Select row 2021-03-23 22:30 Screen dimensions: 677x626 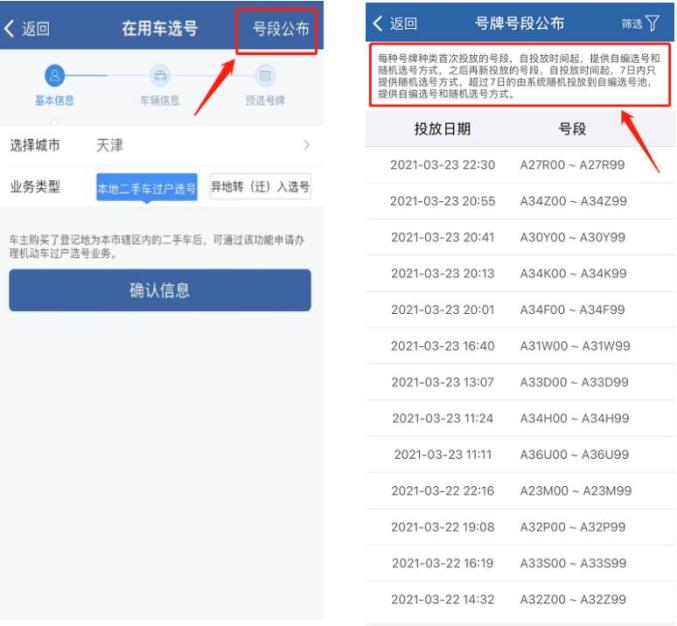click(x=520, y=165)
